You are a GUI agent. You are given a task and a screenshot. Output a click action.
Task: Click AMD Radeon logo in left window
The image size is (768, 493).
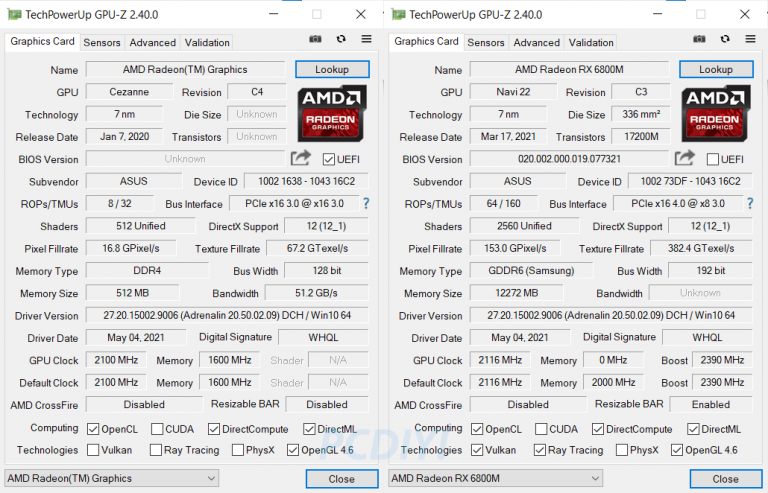coord(332,114)
